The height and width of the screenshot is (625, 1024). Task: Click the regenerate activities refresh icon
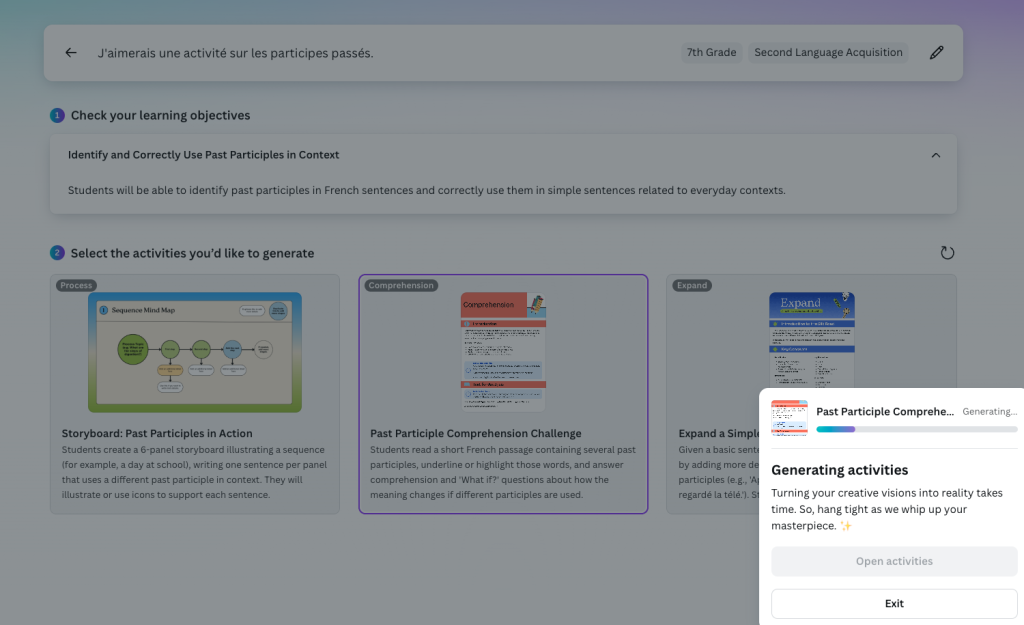tap(947, 253)
